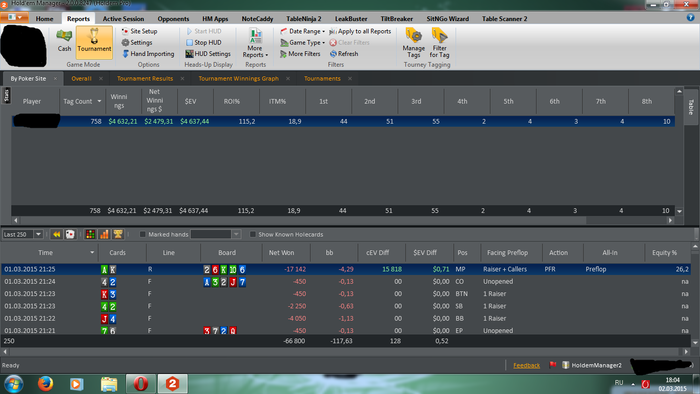
Task: Select hand row 01.03.2015 21:24
Action: click(x=346, y=282)
